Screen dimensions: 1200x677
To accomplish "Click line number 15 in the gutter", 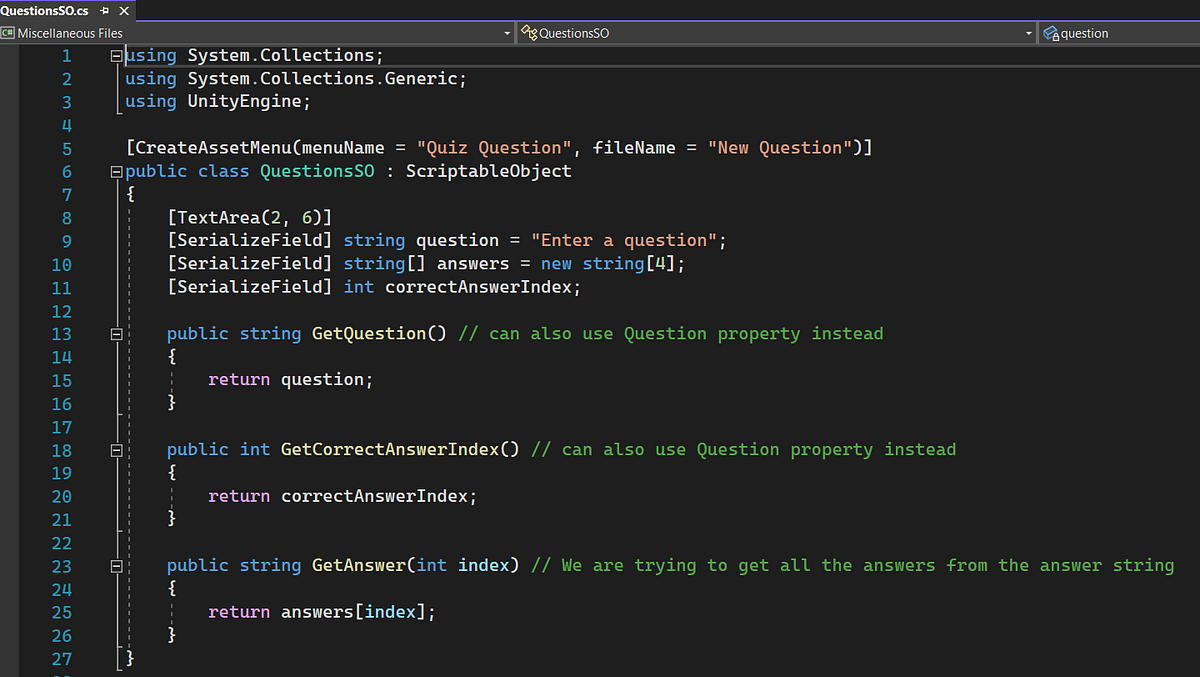I will point(62,379).
